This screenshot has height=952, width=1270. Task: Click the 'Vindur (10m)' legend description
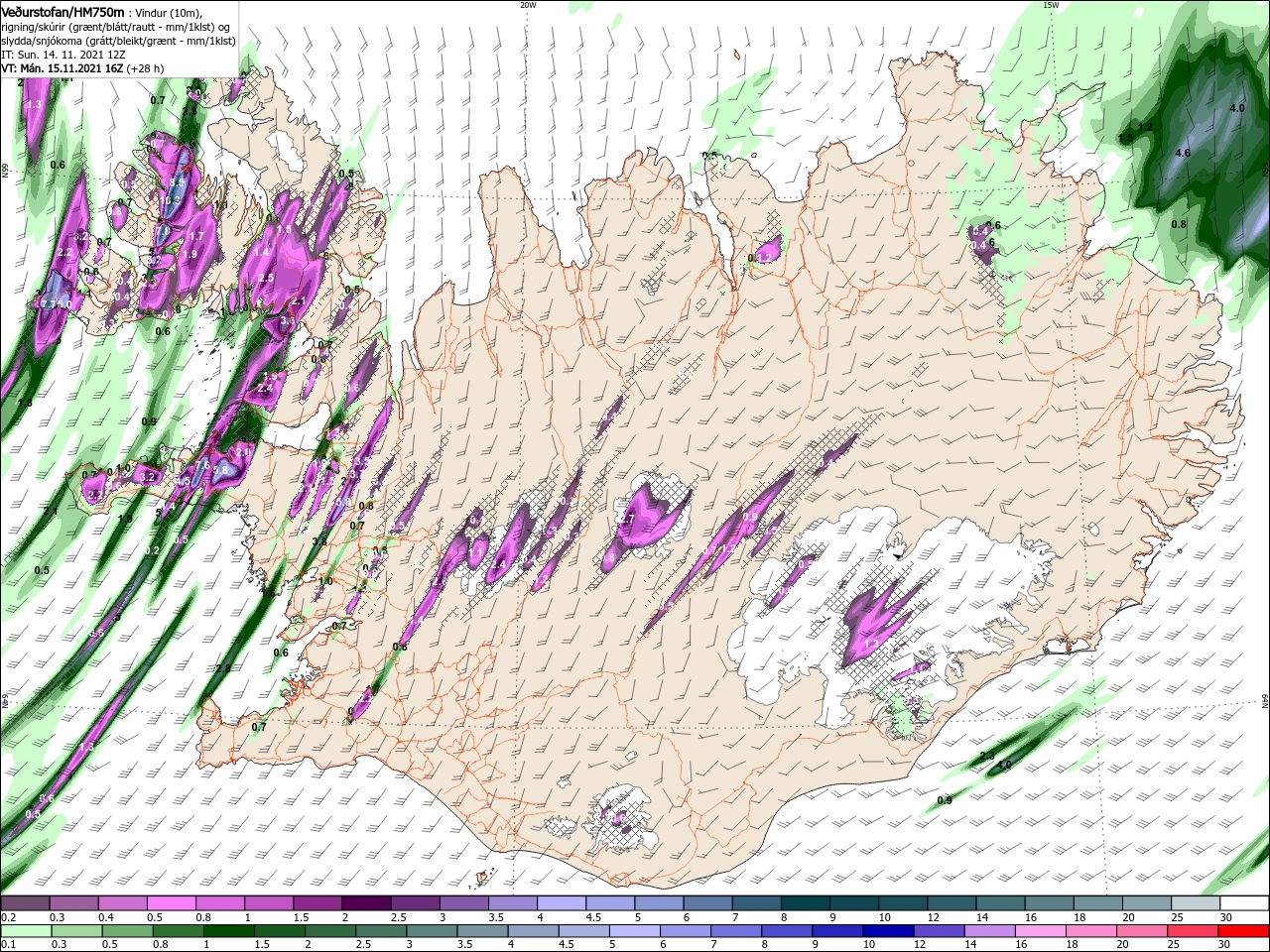tap(168, 12)
